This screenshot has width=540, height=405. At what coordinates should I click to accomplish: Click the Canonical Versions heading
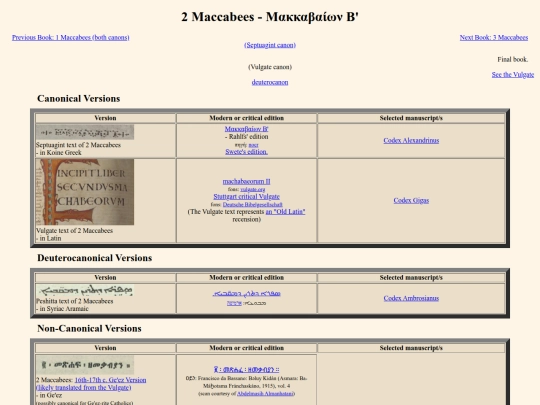(x=79, y=99)
